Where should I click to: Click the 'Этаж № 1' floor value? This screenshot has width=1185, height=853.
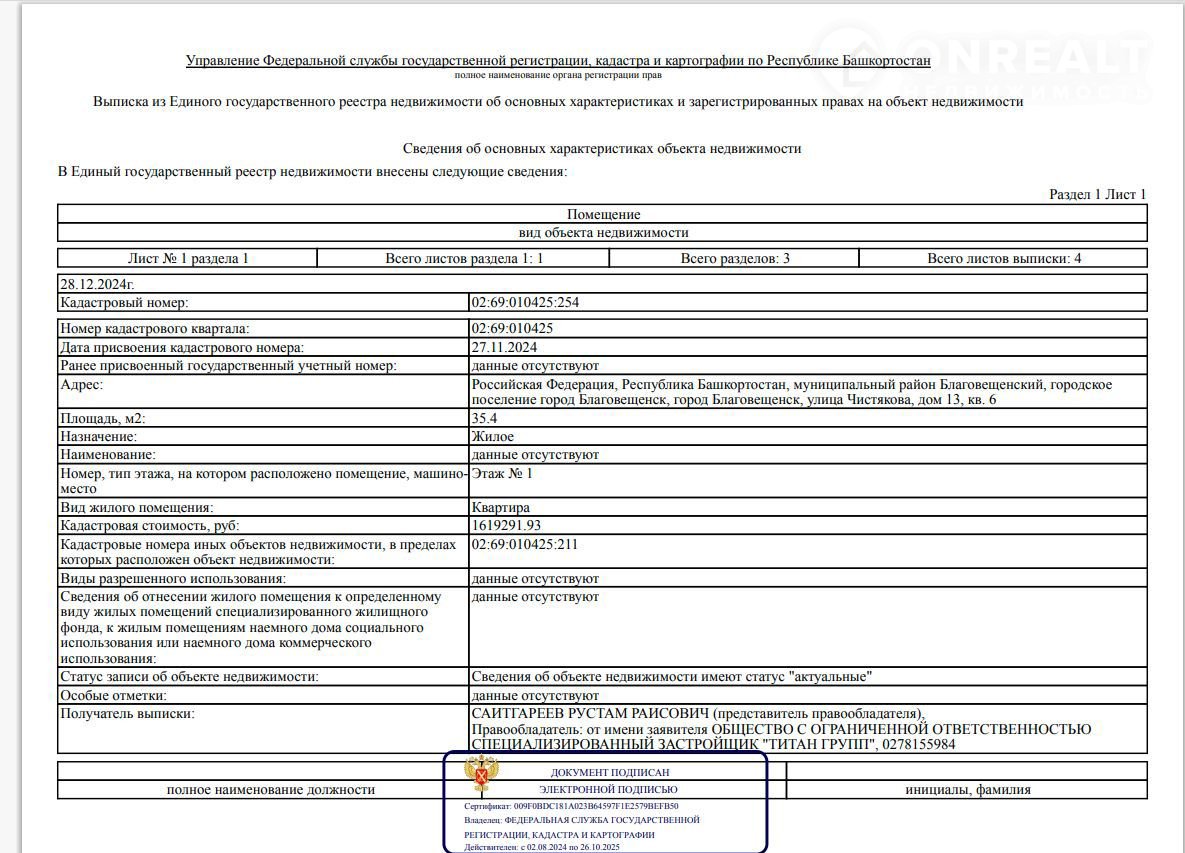[502, 473]
